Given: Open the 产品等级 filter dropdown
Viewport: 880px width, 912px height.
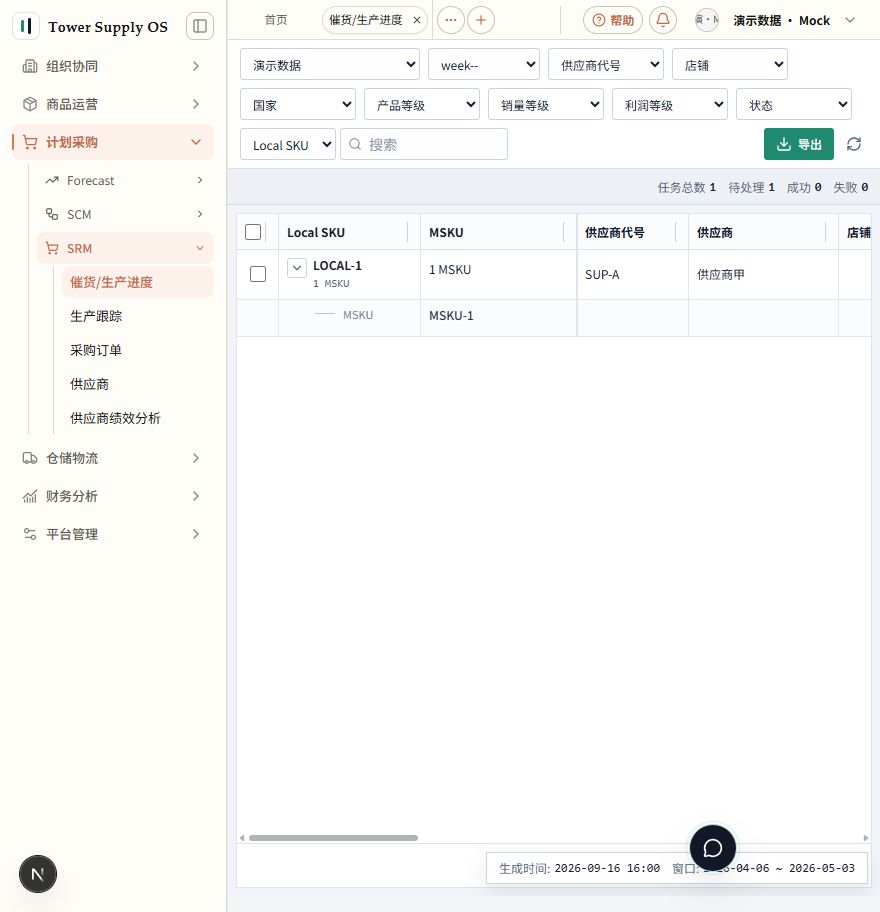Looking at the screenshot, I should tap(422, 105).
